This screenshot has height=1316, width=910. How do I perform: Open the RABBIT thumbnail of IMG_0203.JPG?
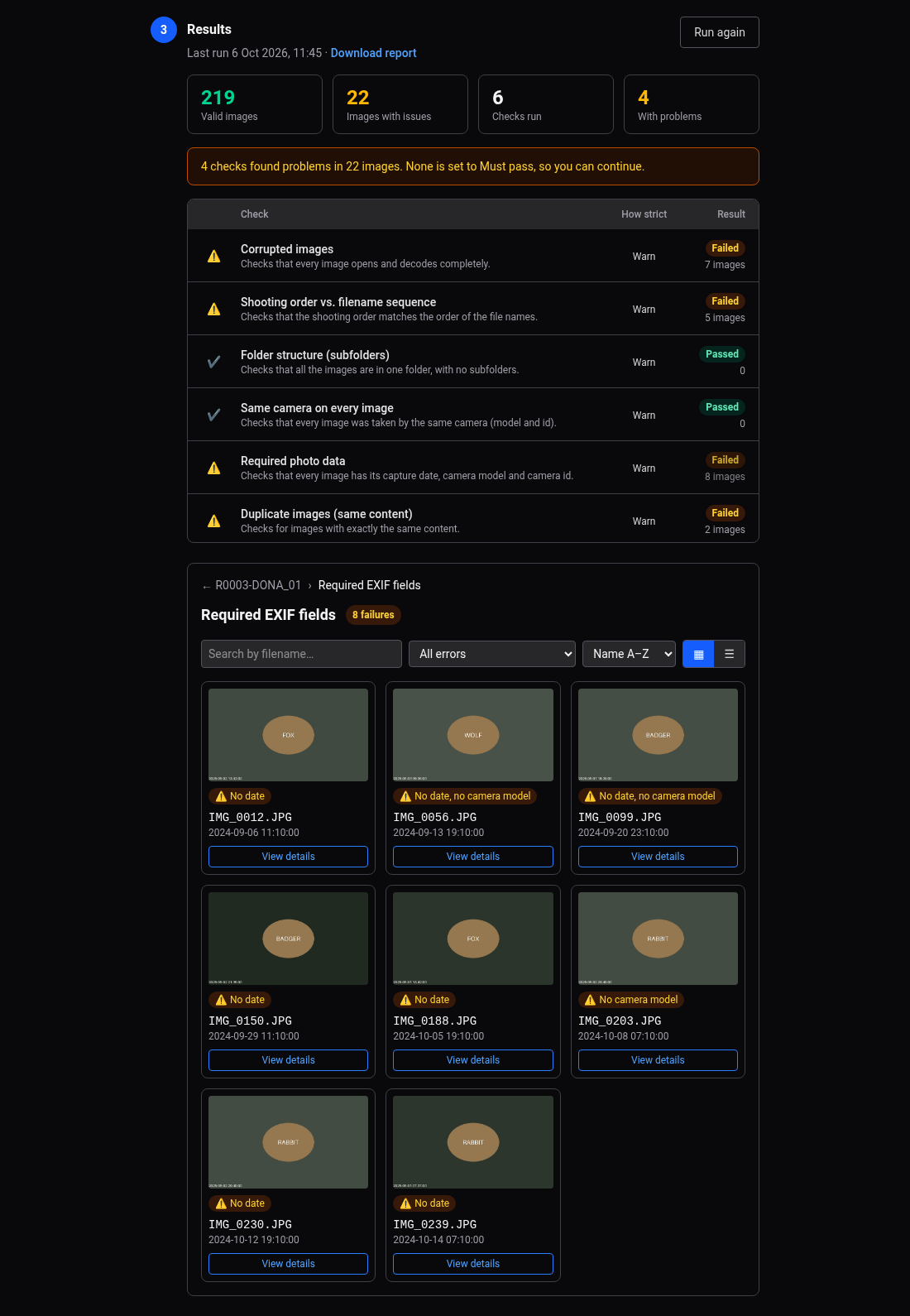pyautogui.click(x=658, y=939)
